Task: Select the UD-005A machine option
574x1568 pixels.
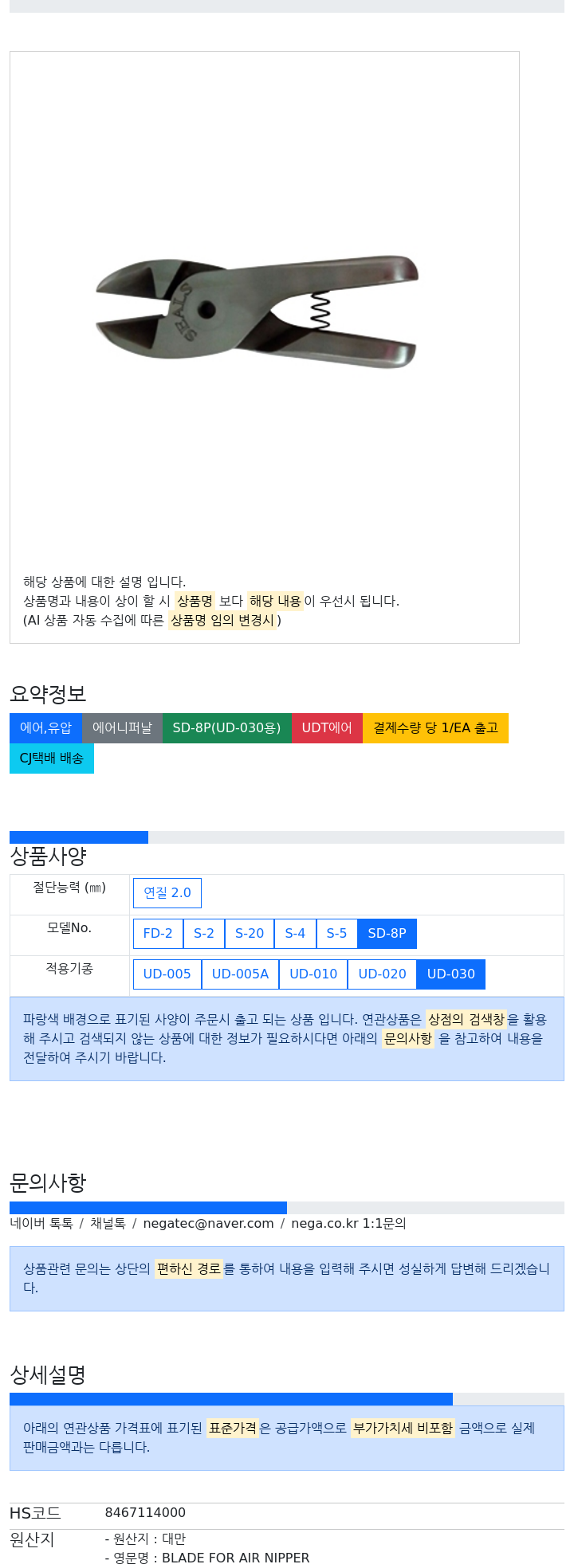Action: tap(240, 974)
